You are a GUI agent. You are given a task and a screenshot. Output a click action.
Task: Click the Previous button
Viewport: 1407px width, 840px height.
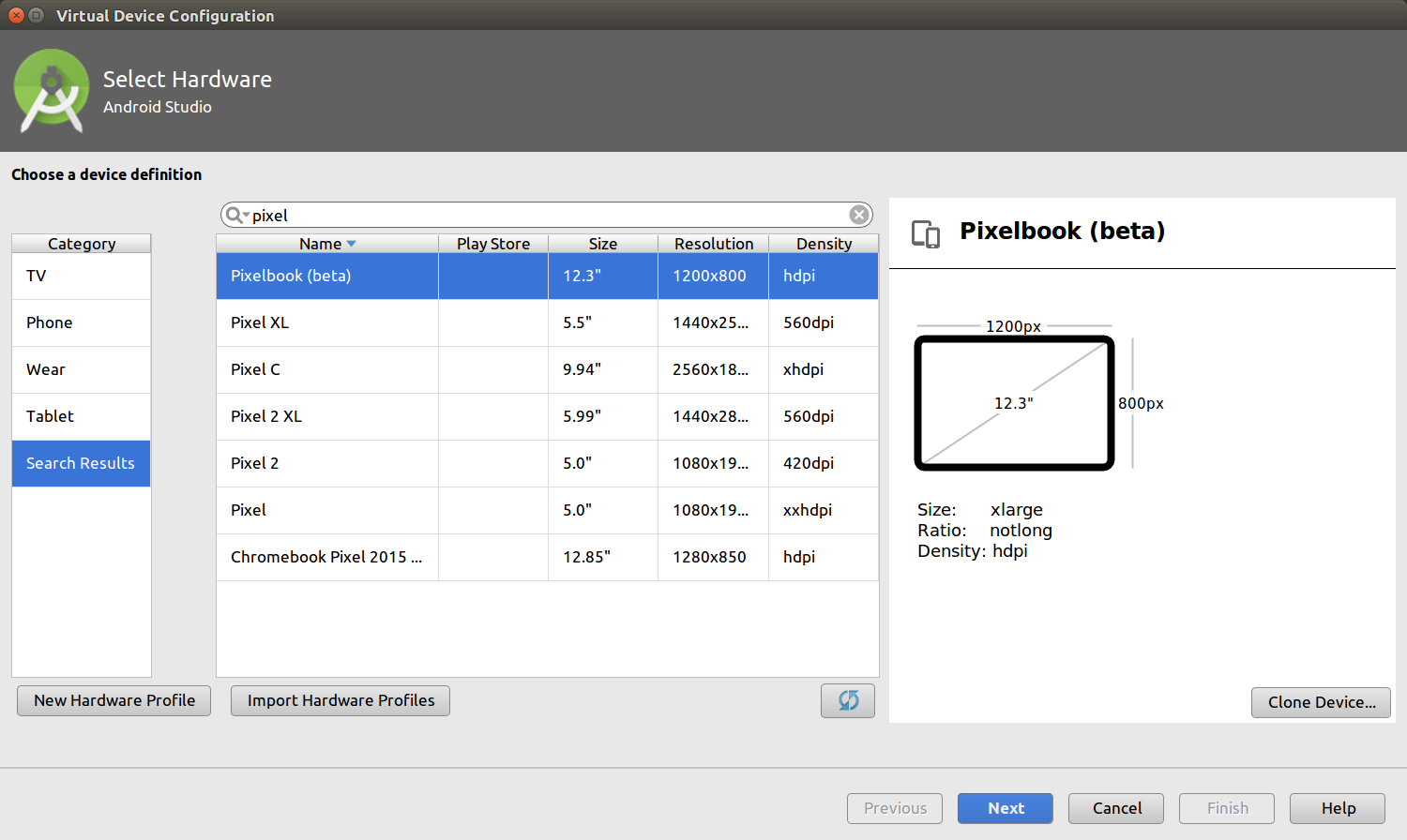(895, 808)
